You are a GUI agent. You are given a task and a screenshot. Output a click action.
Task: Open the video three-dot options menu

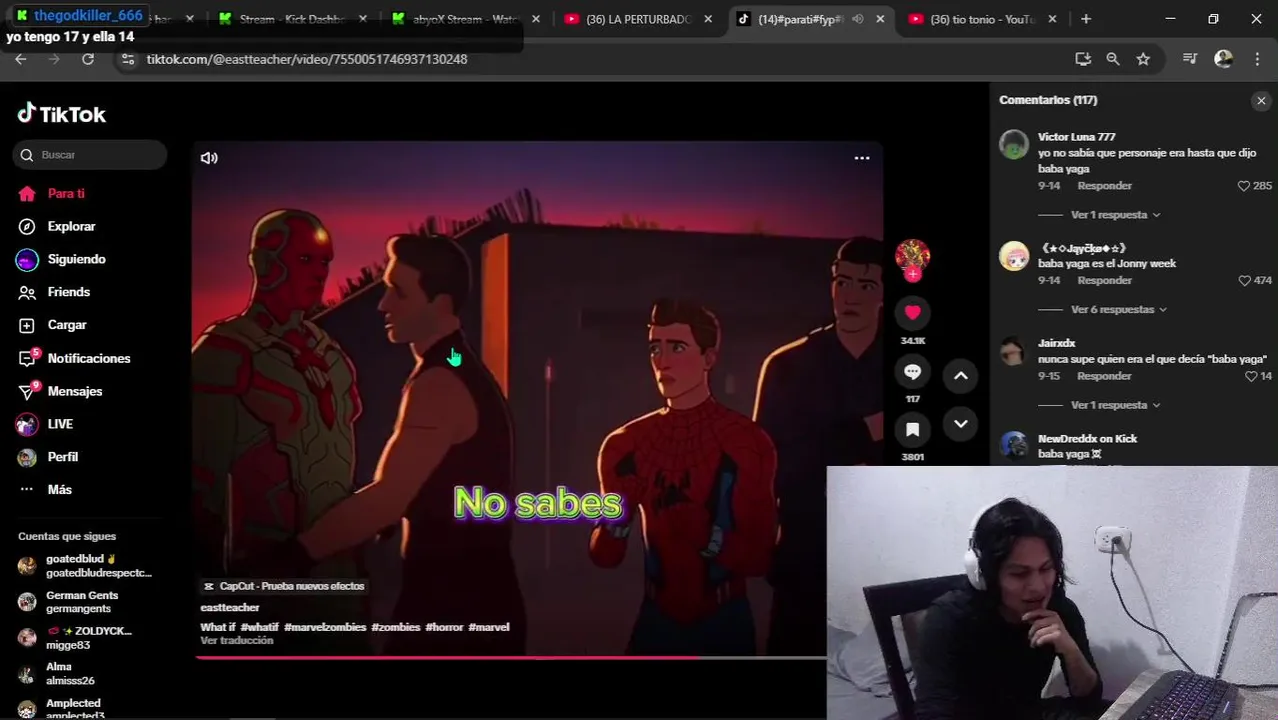coord(862,158)
